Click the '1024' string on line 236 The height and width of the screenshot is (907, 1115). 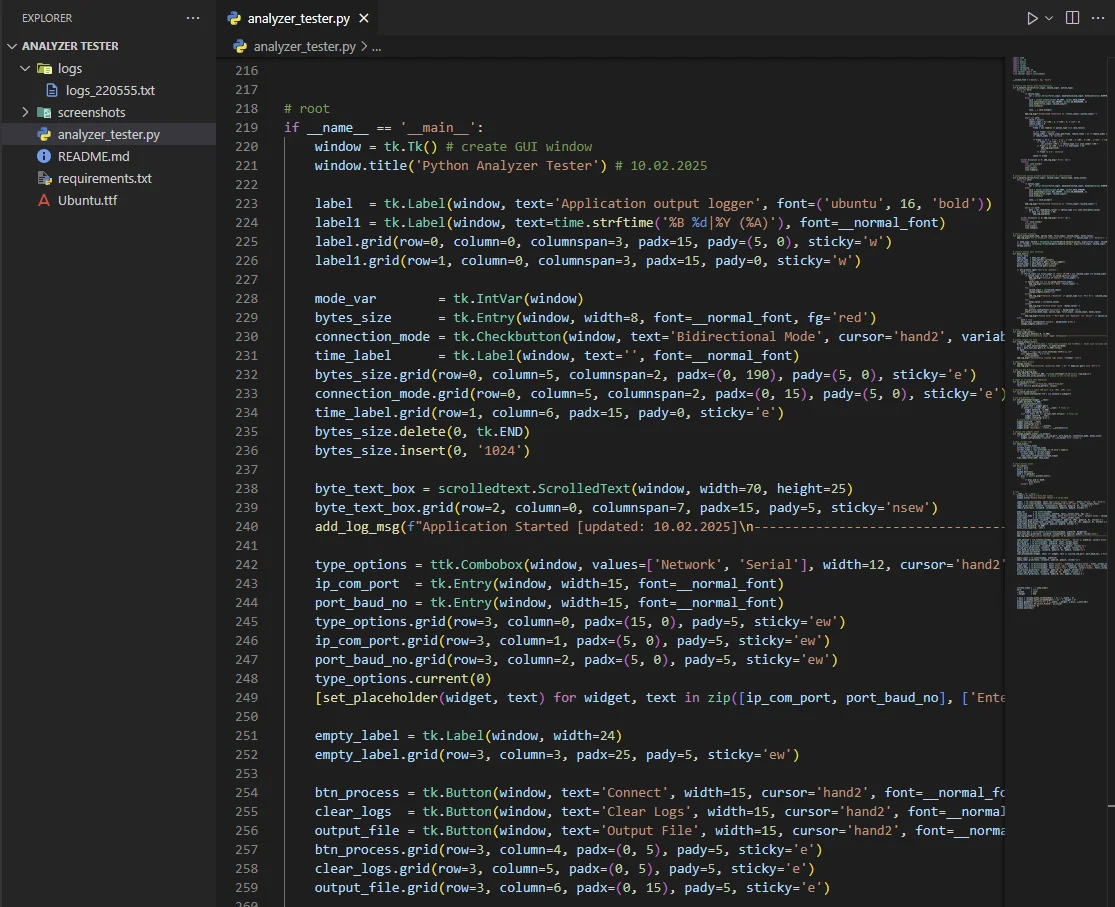(500, 451)
